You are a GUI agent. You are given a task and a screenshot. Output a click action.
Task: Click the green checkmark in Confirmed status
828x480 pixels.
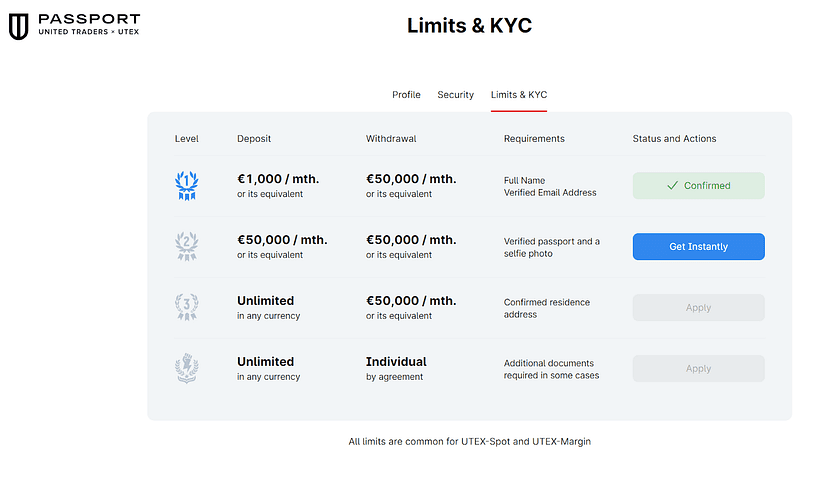coord(673,186)
